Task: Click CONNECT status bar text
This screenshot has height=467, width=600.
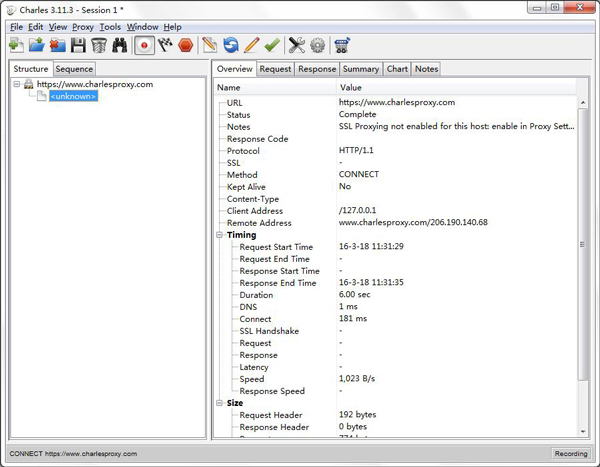Action: click(x=73, y=454)
